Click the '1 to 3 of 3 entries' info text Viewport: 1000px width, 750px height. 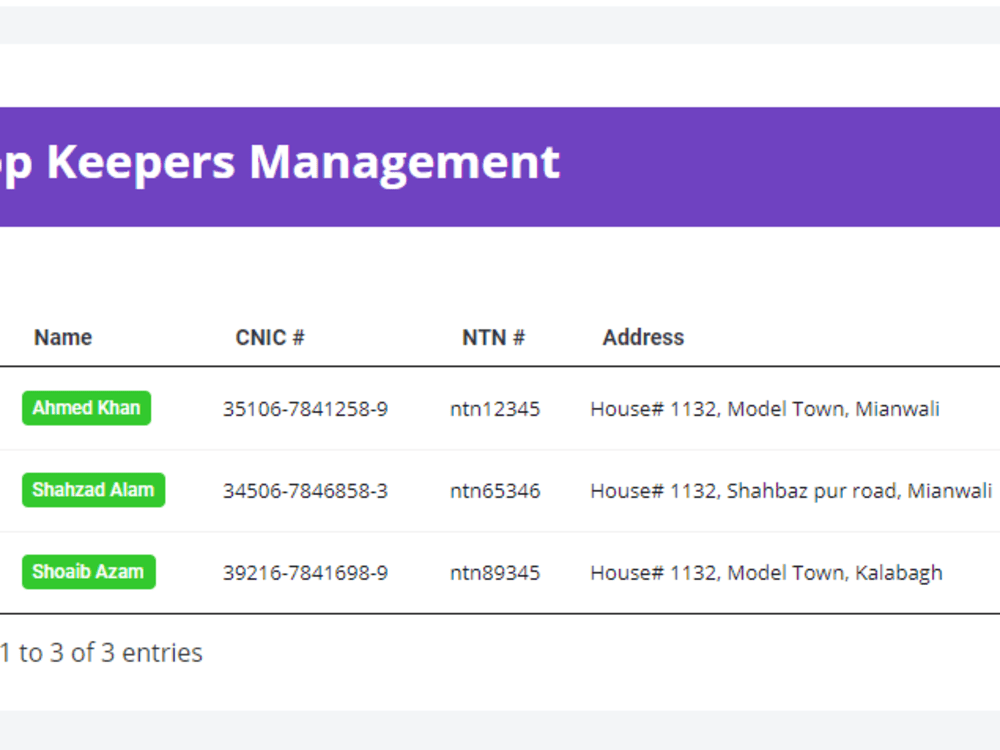tap(101, 653)
